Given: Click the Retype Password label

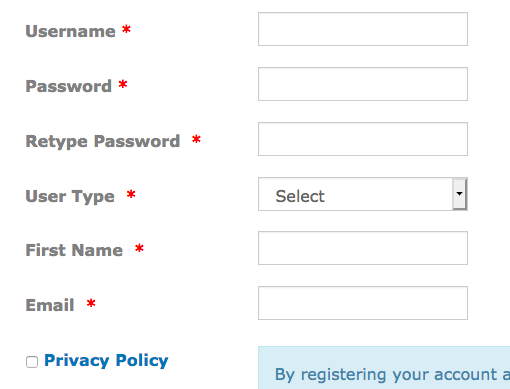Looking at the screenshot, I should tap(103, 141).
